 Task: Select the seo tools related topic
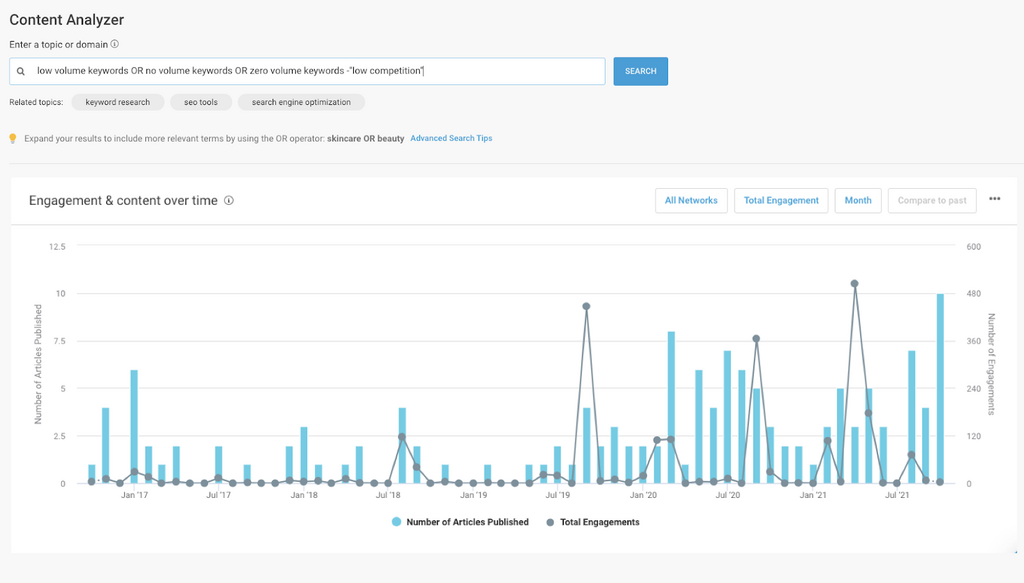point(201,102)
